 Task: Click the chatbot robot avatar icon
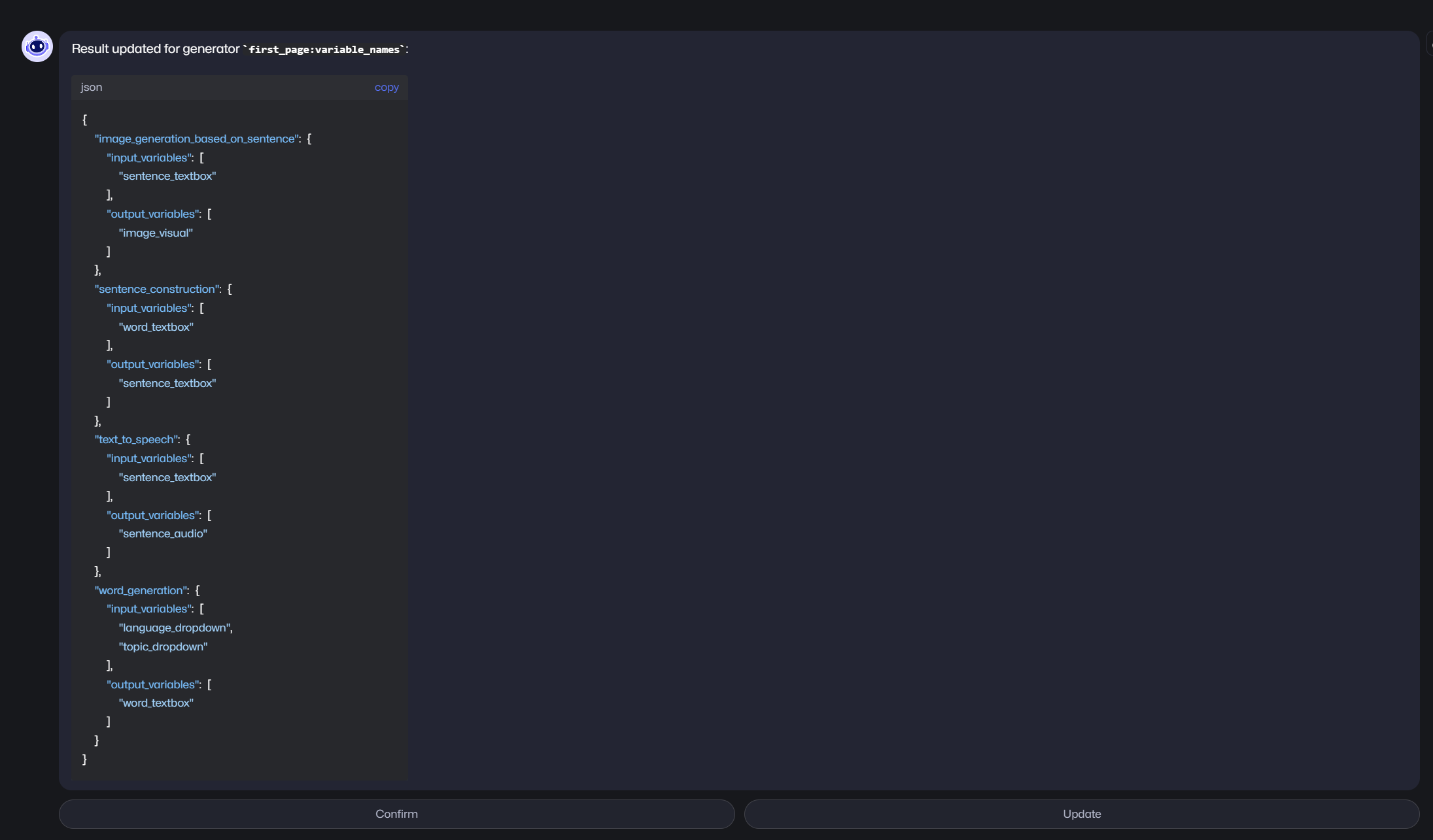tap(37, 46)
